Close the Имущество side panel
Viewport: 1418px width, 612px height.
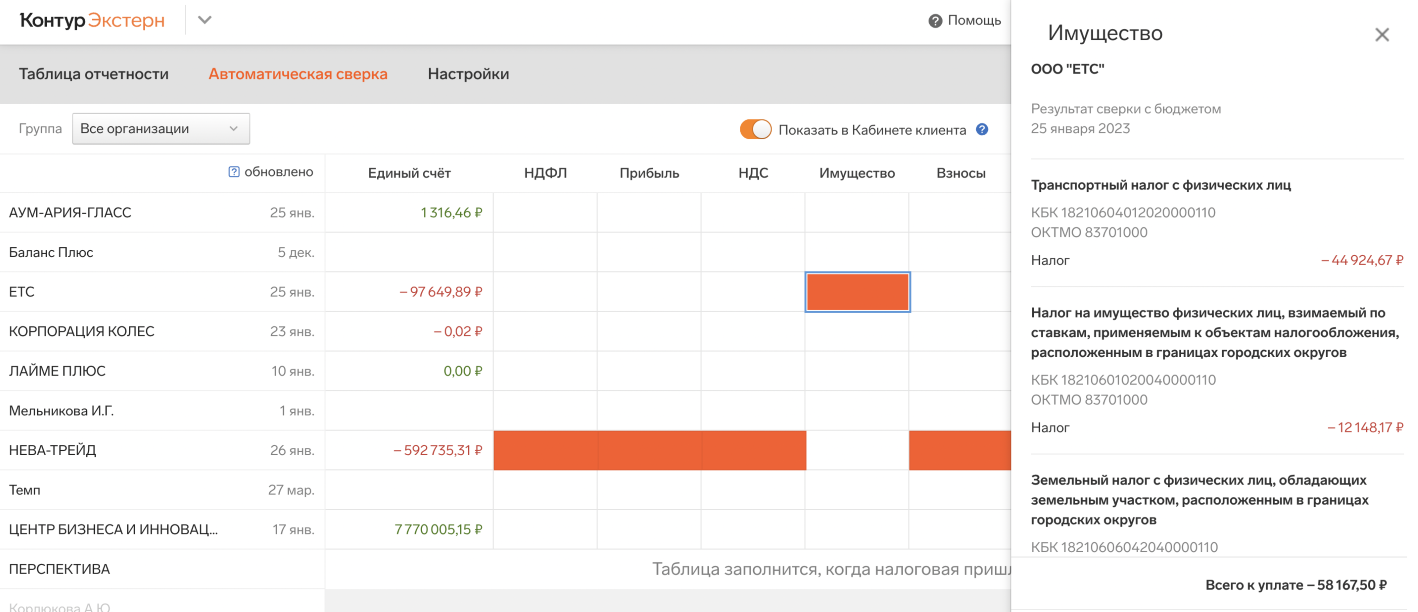(1382, 35)
